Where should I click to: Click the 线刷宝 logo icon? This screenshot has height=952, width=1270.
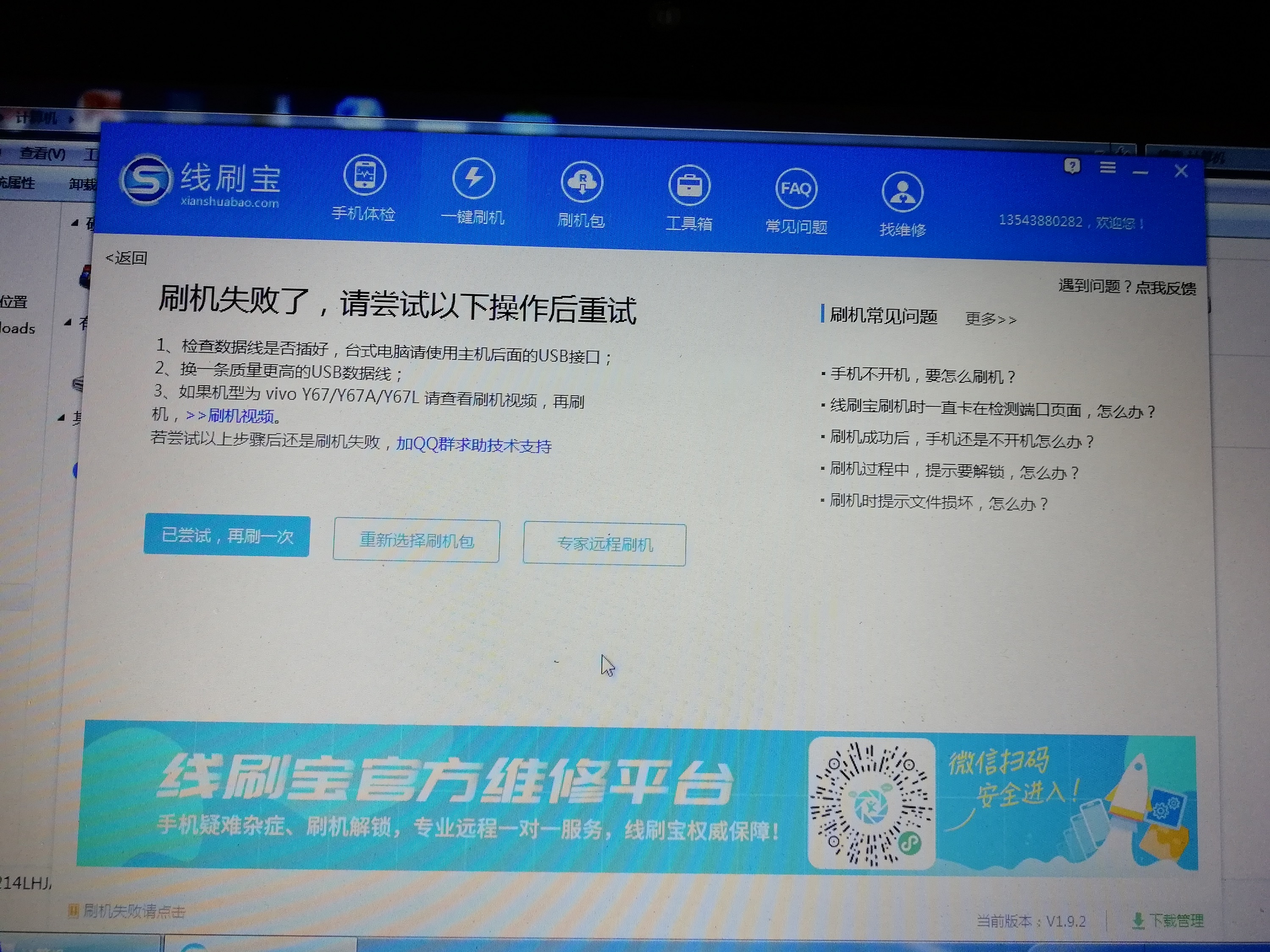pos(146,180)
